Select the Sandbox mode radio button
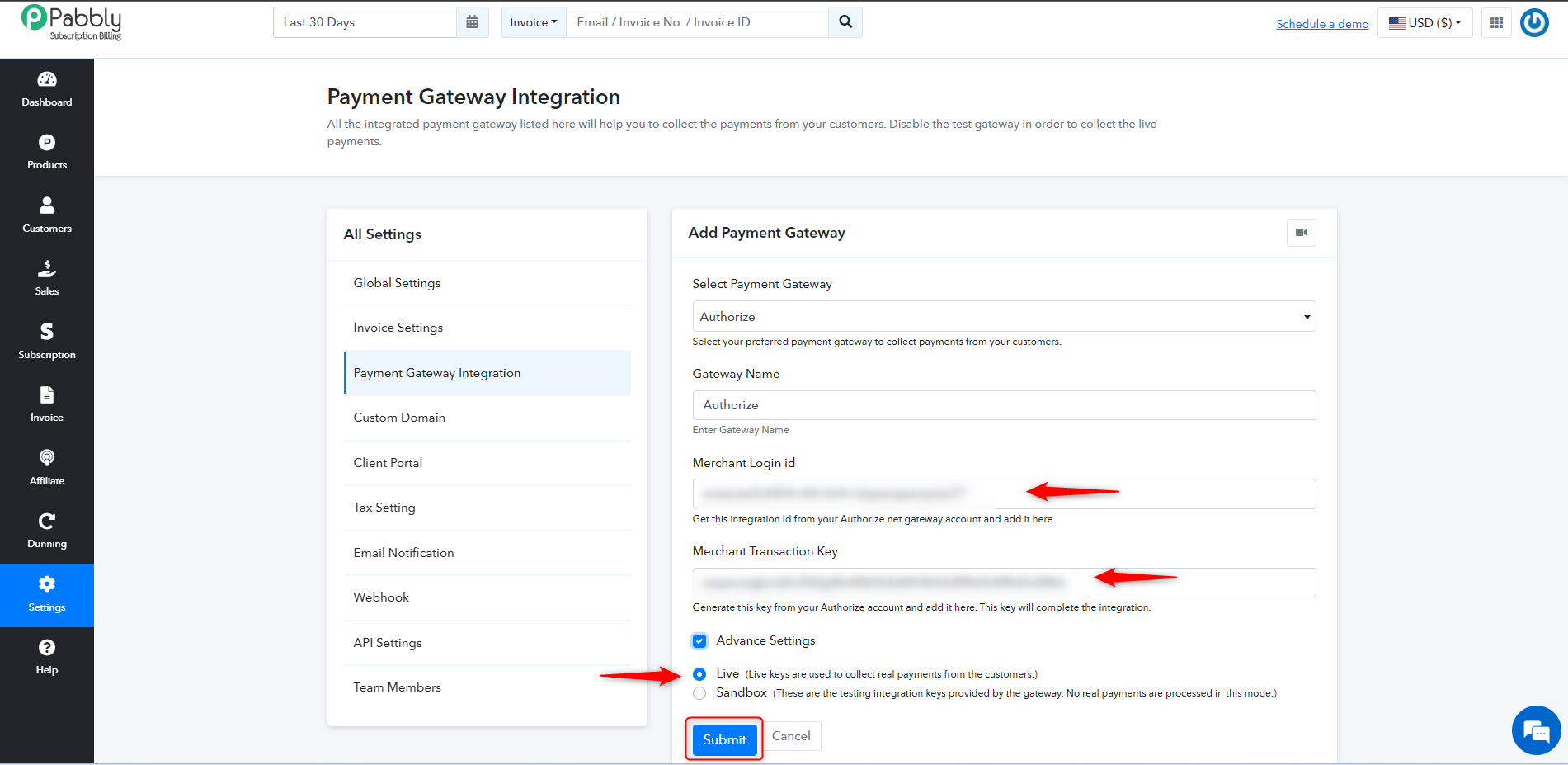The image size is (1568, 765). click(699, 693)
